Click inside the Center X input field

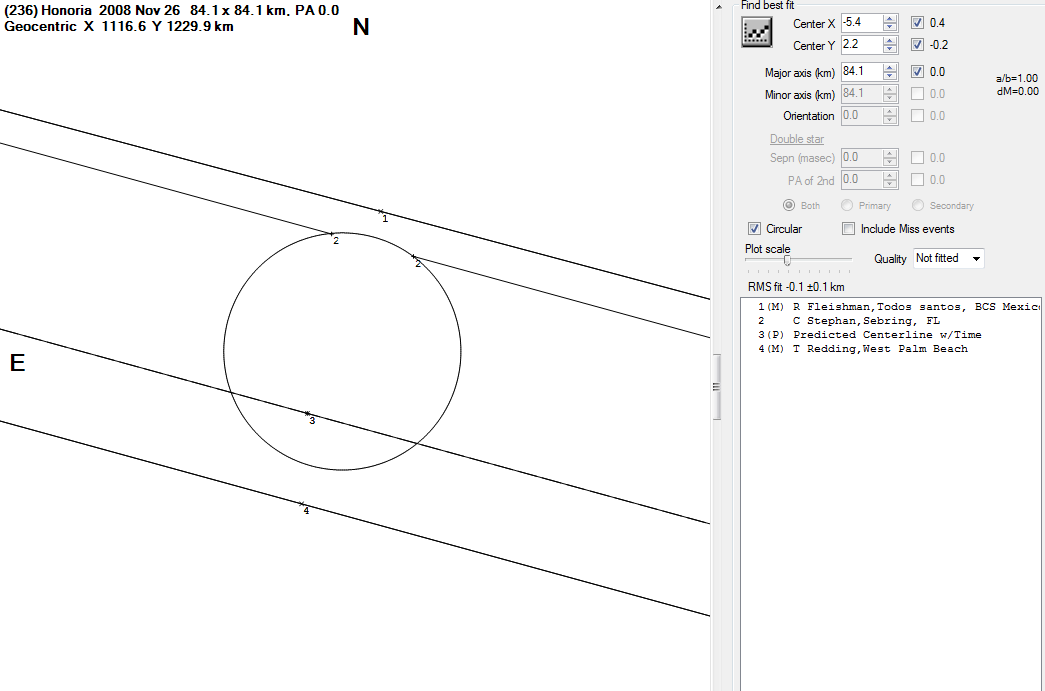point(861,23)
